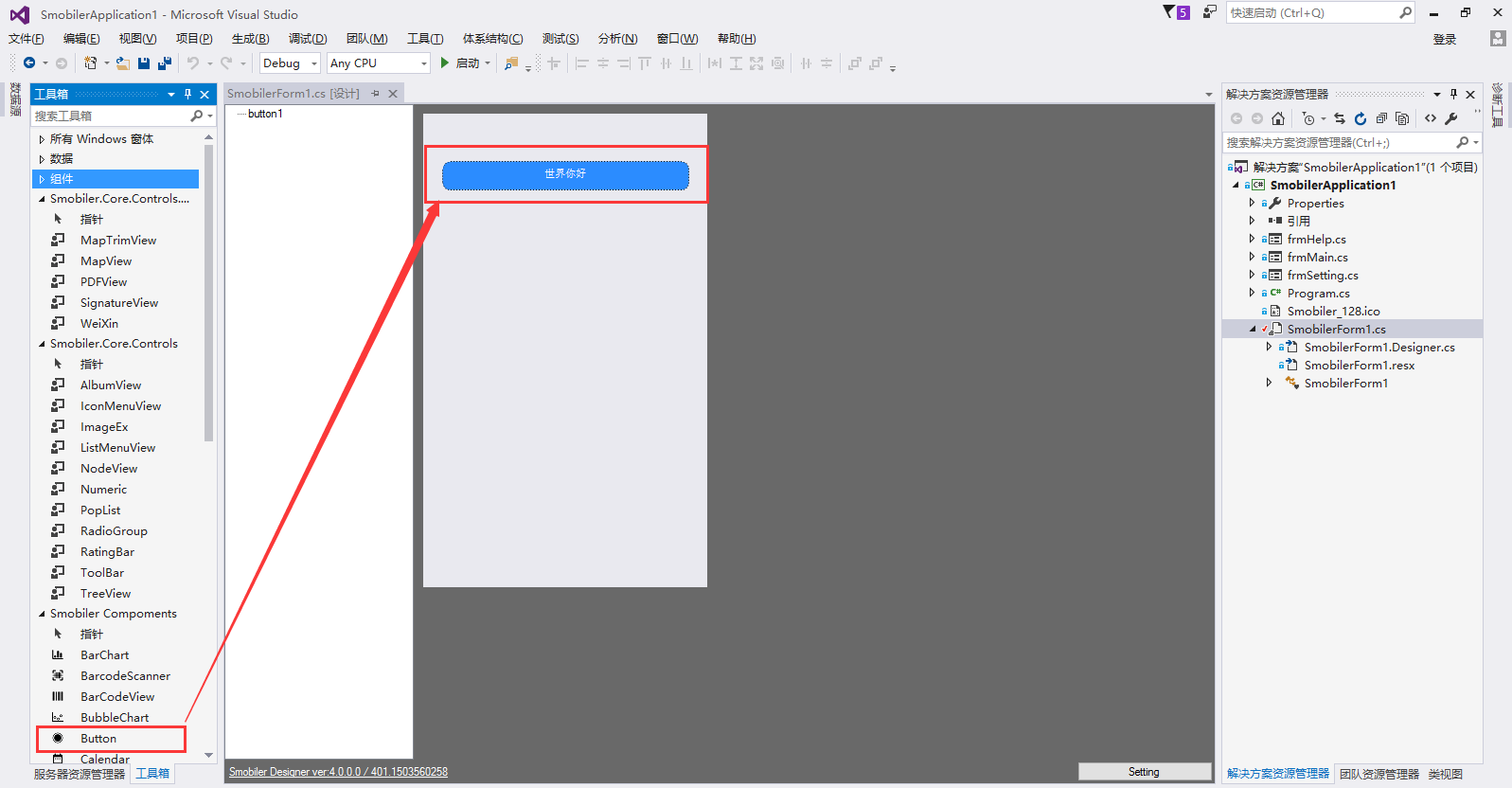Image resolution: width=1512 pixels, height=788 pixels.
Task: Close the toolbox panel
Action: [x=205, y=94]
